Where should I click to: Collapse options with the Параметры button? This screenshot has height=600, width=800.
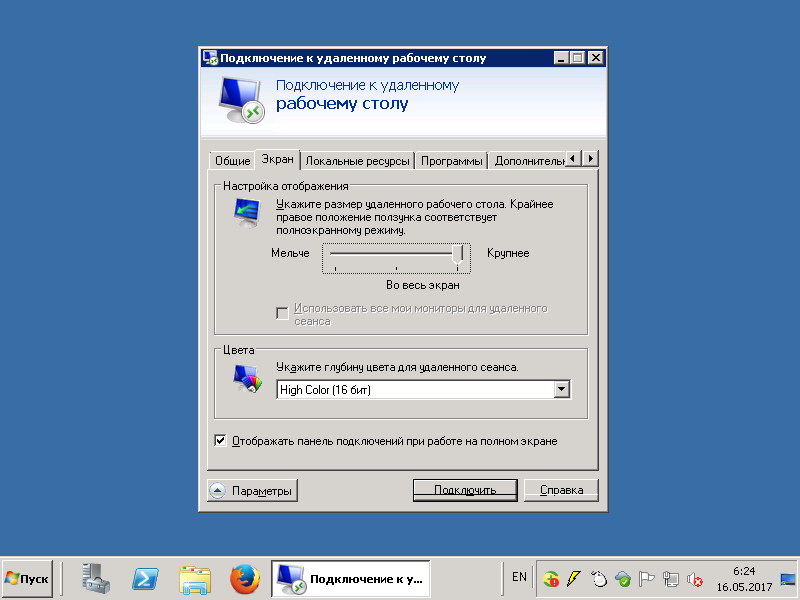[253, 490]
